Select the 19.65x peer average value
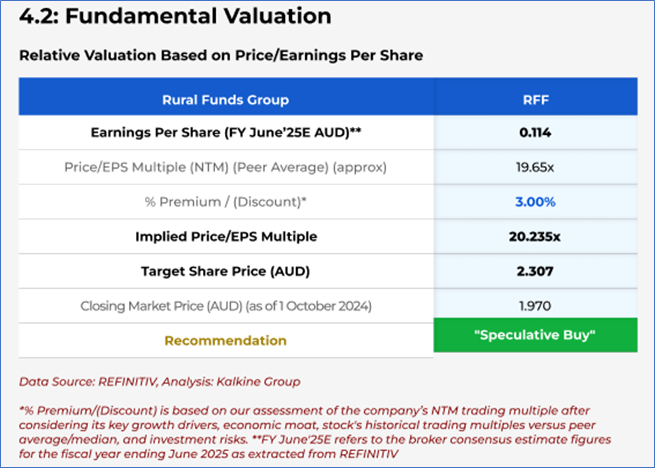This screenshot has width=655, height=468. click(x=535, y=167)
